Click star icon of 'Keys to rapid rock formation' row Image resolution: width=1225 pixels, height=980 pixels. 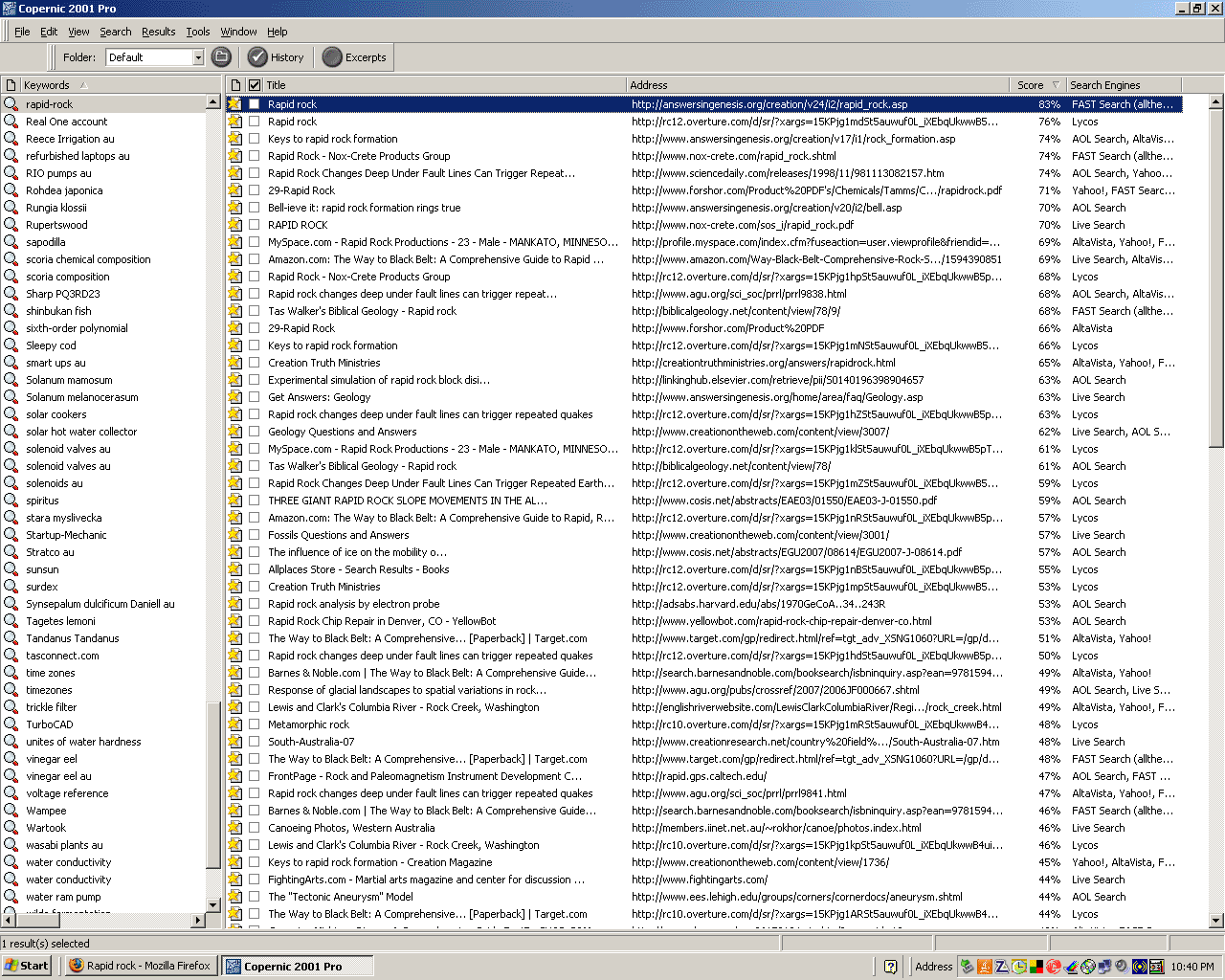click(x=235, y=139)
